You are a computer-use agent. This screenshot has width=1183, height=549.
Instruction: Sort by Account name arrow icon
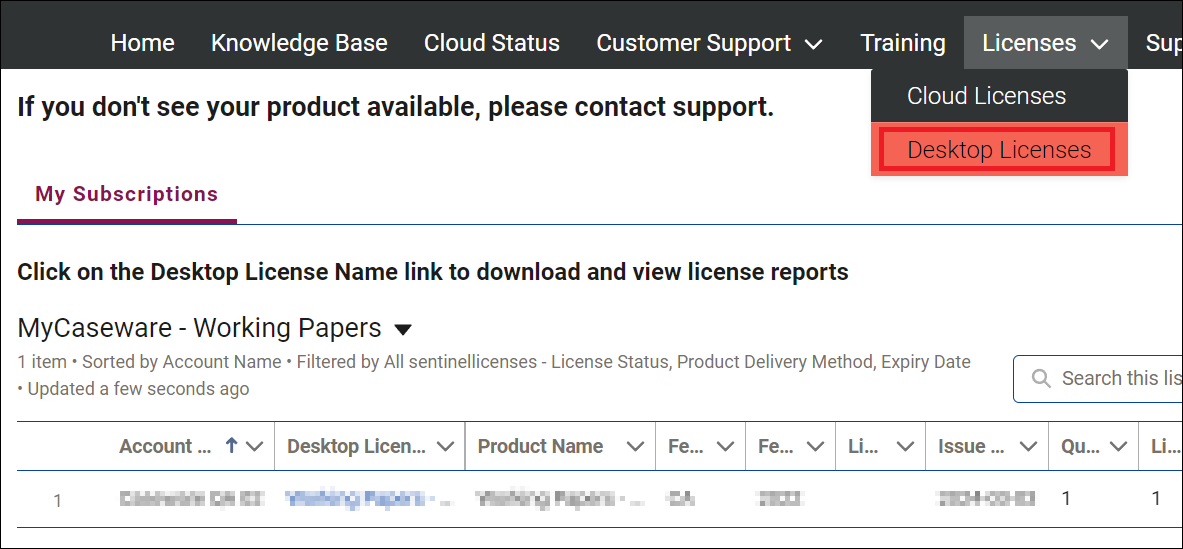(231, 446)
